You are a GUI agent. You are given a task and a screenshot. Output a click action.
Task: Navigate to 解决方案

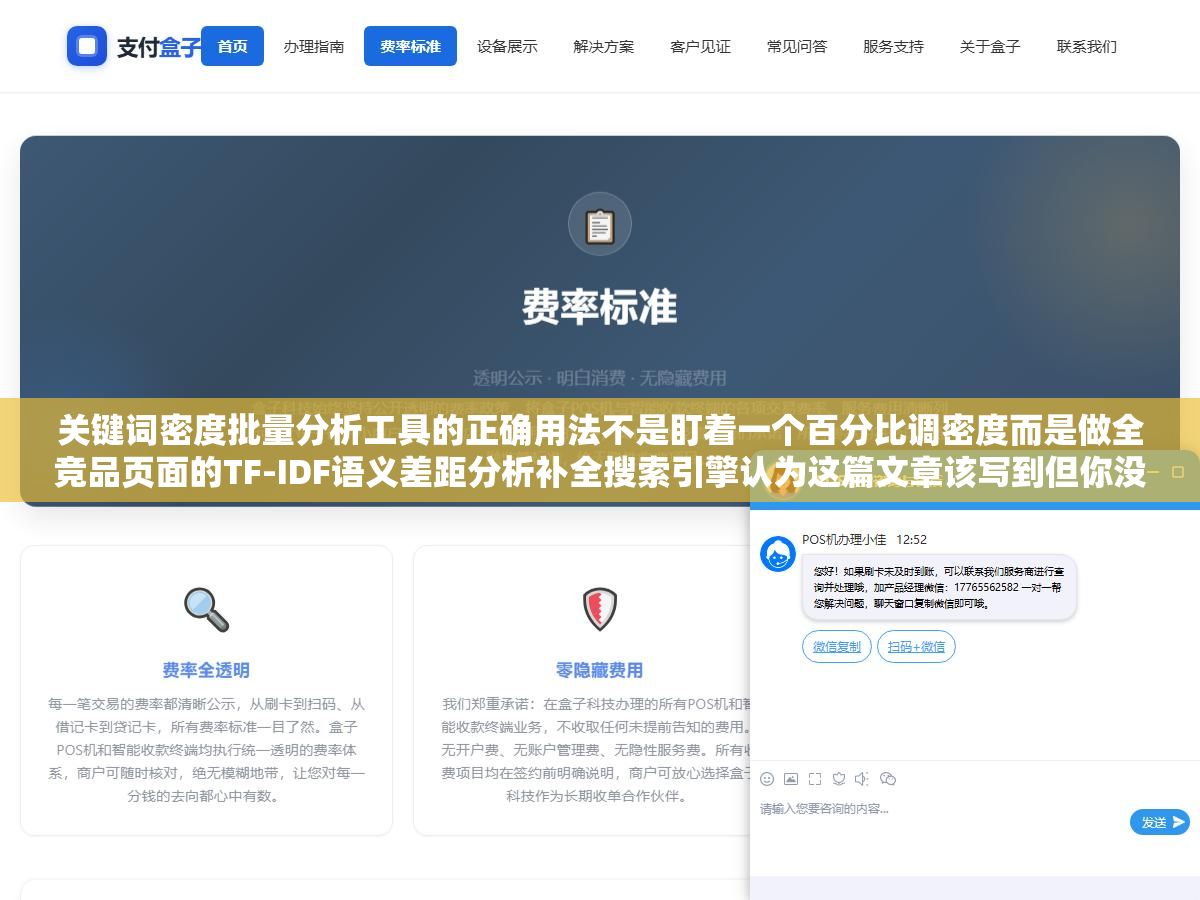(604, 46)
